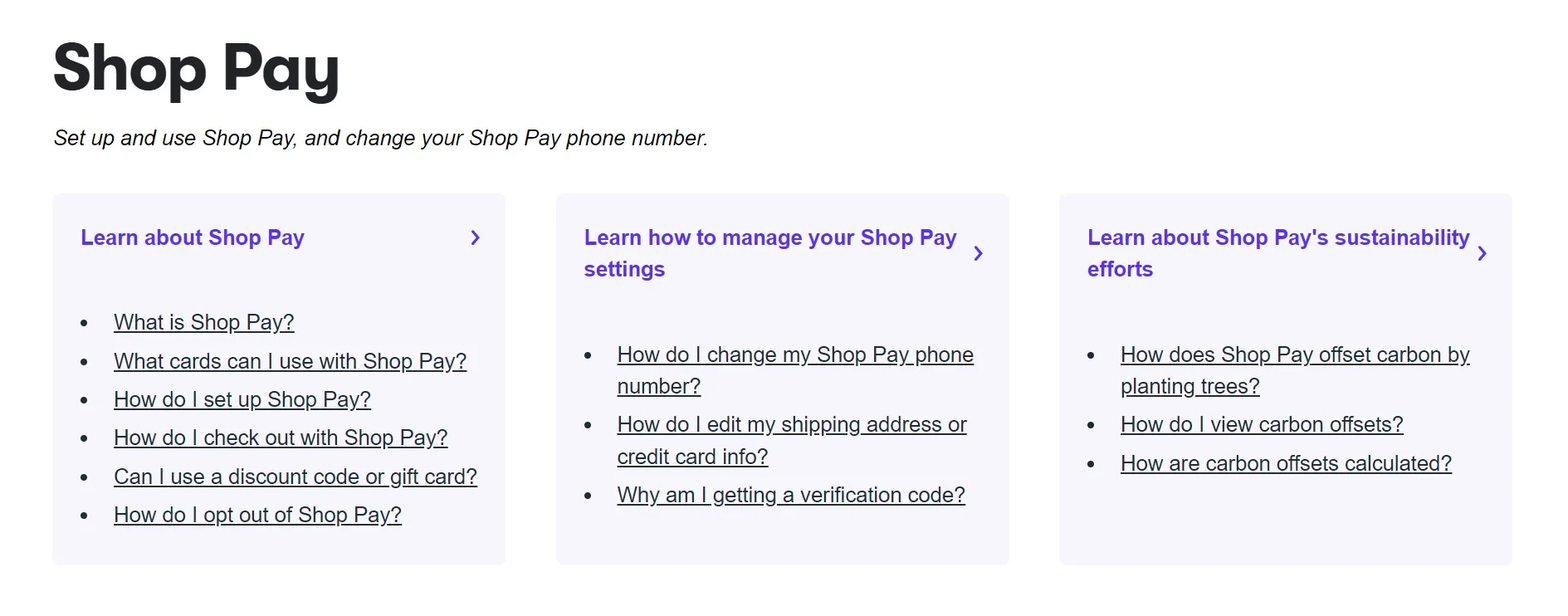Click discount code or gift card question

tap(295, 477)
